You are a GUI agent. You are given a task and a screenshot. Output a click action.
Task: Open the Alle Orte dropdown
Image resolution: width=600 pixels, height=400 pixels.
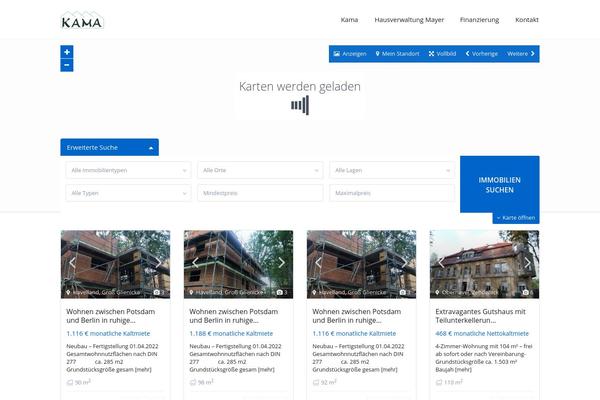[x=260, y=170]
